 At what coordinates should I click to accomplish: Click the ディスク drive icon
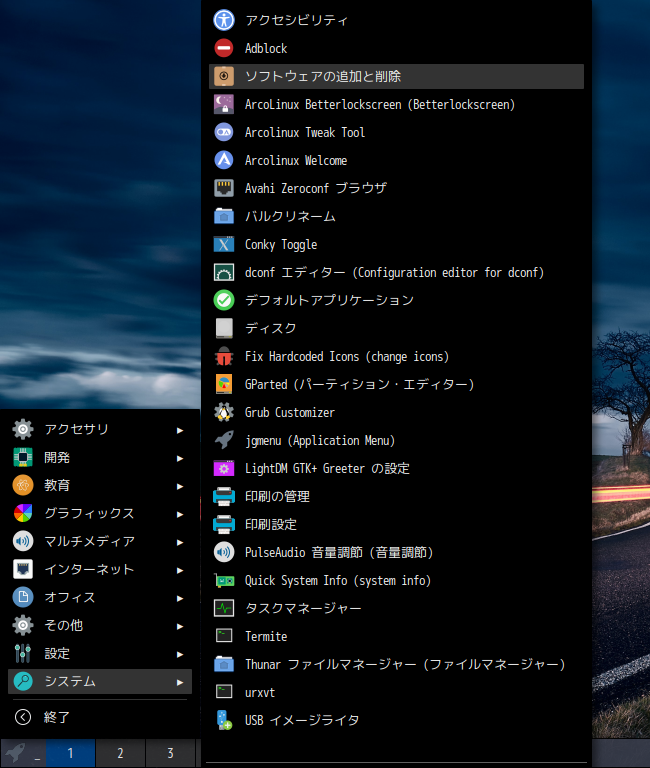click(x=224, y=328)
